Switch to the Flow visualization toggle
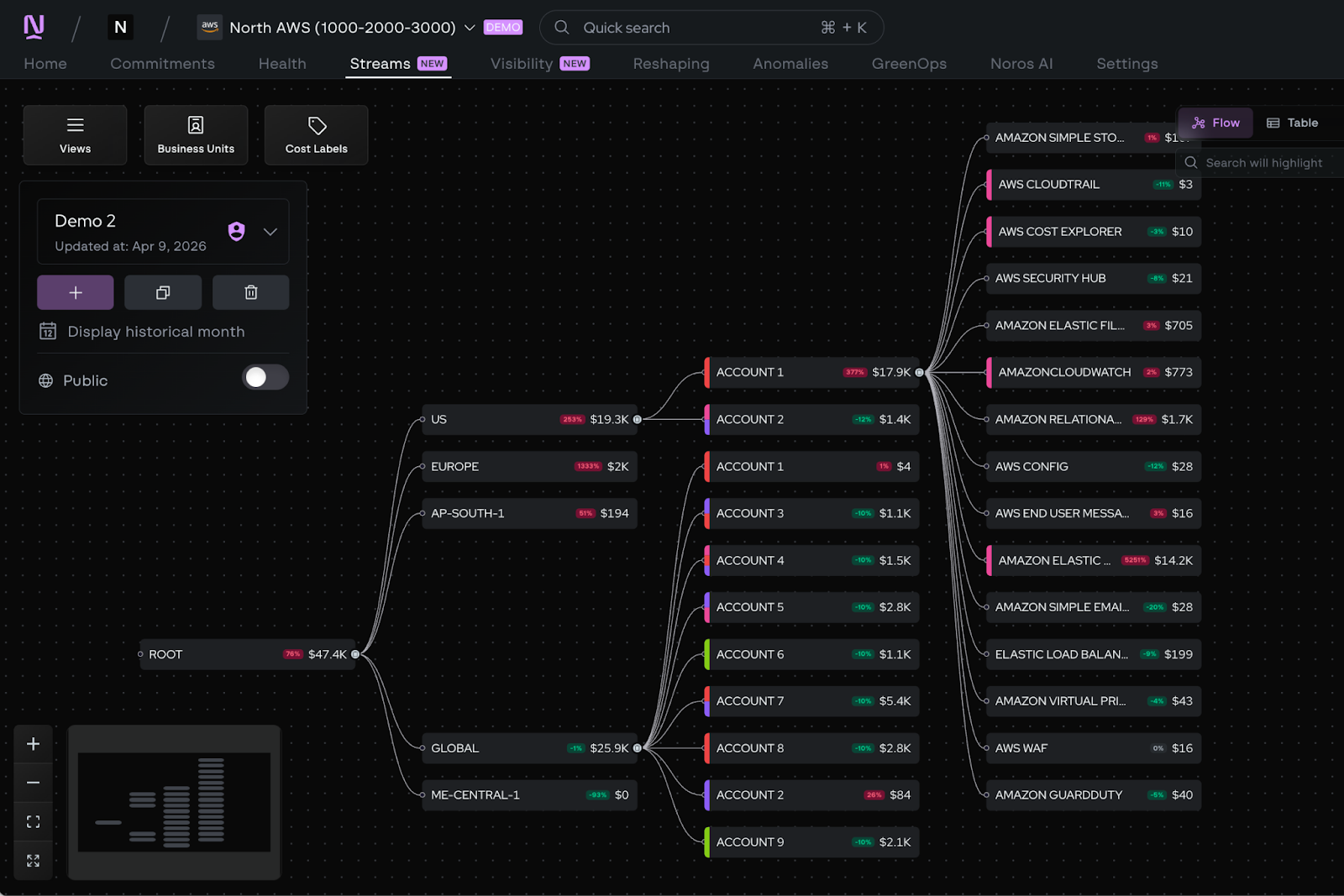 point(1215,123)
